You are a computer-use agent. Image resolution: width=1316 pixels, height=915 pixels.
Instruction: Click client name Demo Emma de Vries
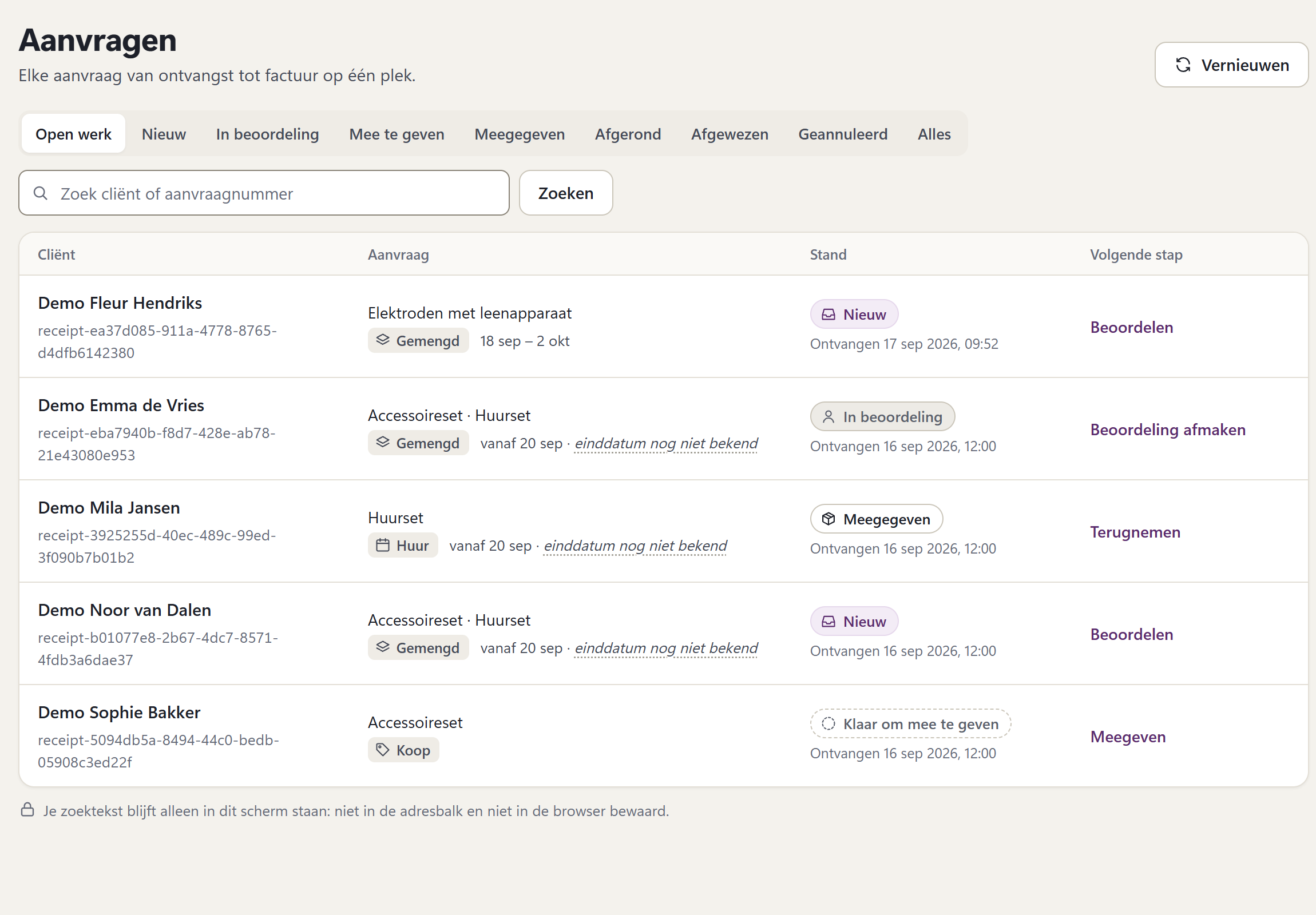click(121, 405)
